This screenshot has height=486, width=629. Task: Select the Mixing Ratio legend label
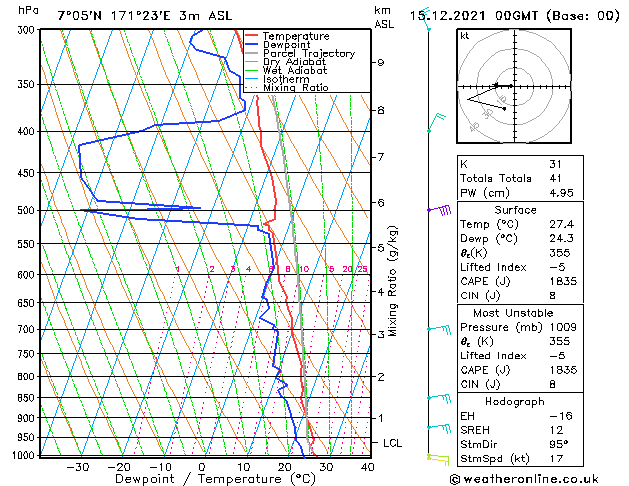(x=296, y=88)
